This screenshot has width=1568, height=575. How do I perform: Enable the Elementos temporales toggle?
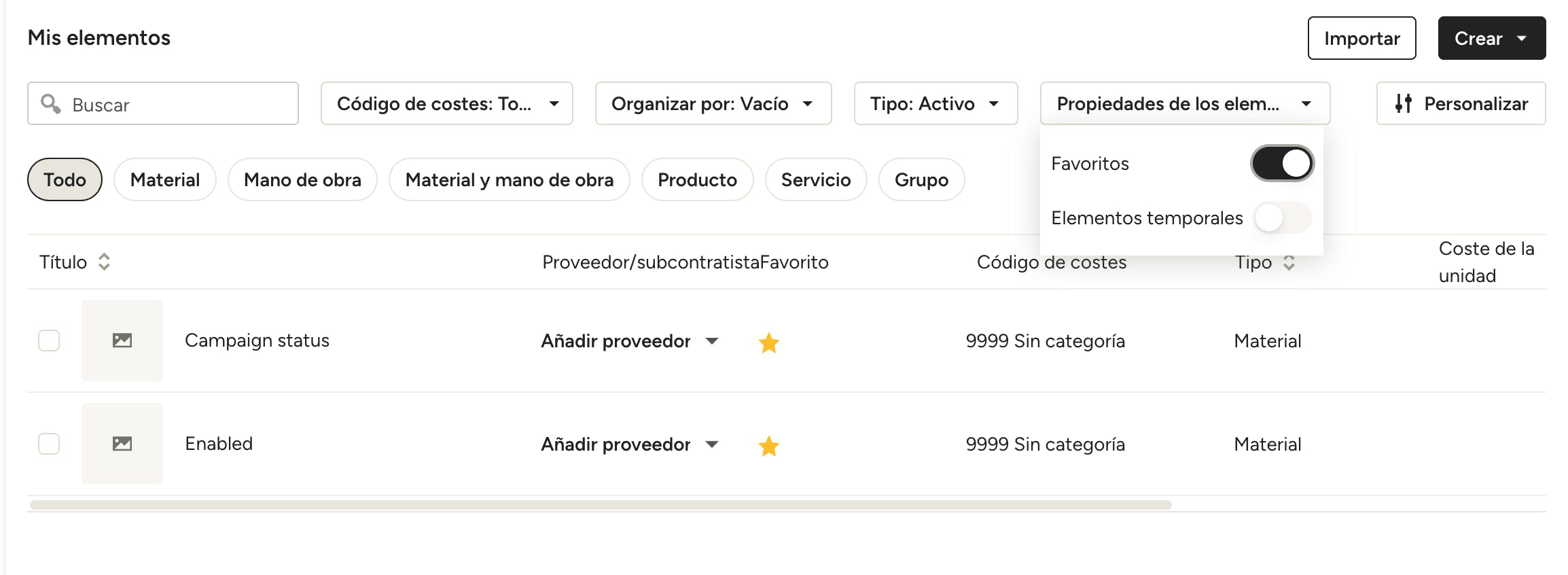pyautogui.click(x=1282, y=218)
